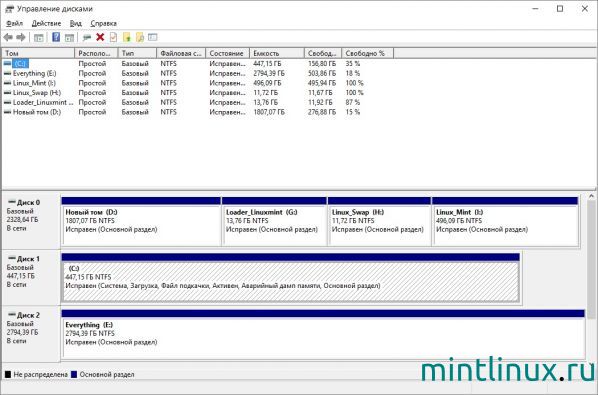
Task: Click free space value 156,80 ГБ
Action: click(x=322, y=64)
